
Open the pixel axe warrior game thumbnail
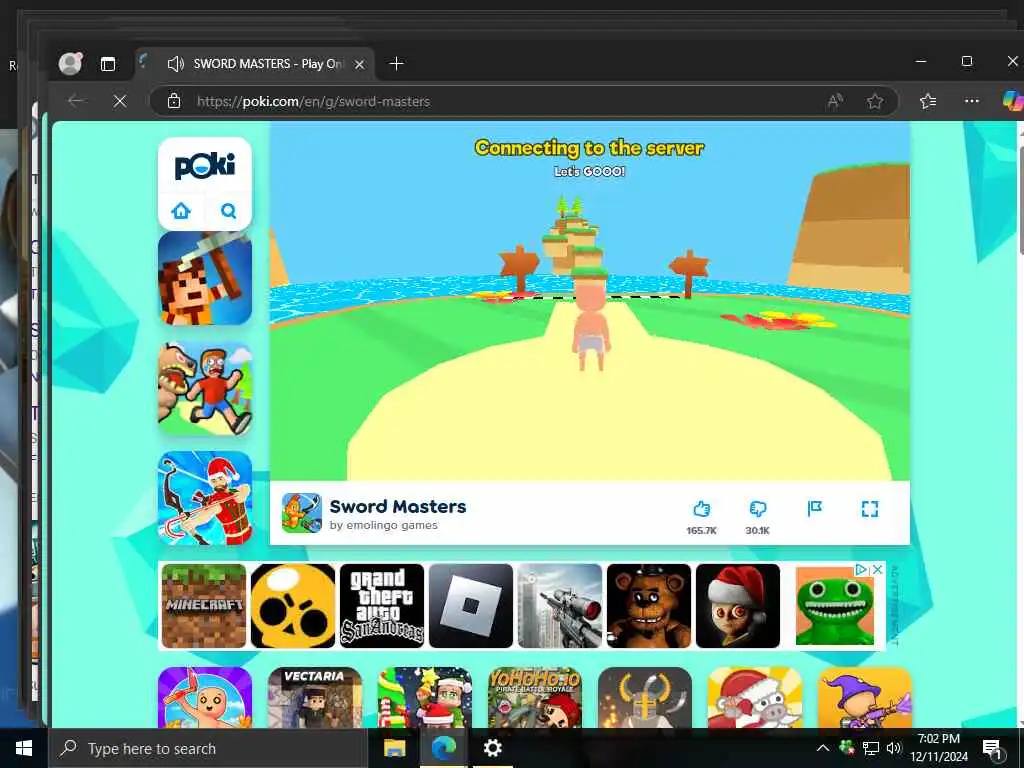tap(205, 278)
